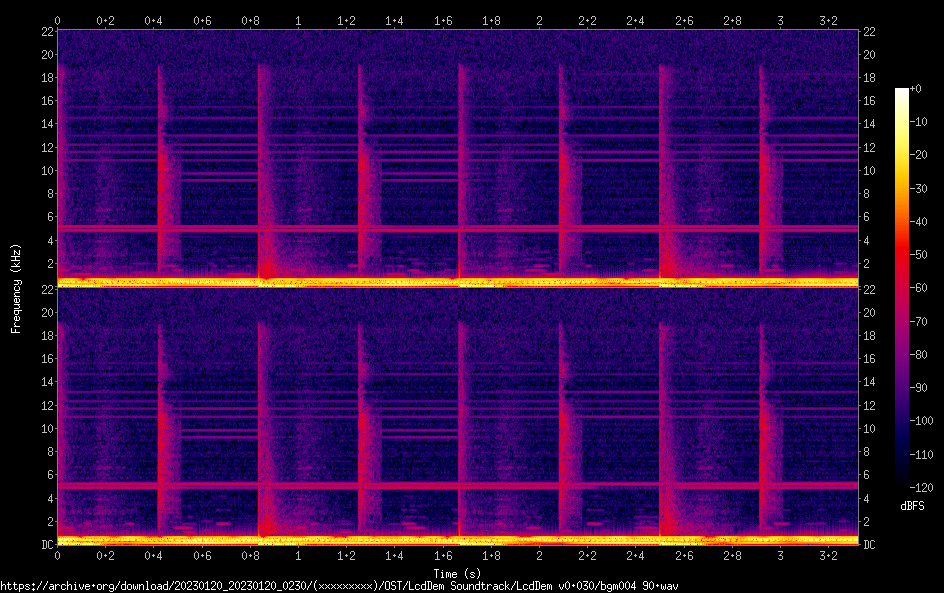Image resolution: width=944 pixels, height=593 pixels.
Task: Click the 10 kHz label on upper-left frequency axis
Action: coord(46,170)
